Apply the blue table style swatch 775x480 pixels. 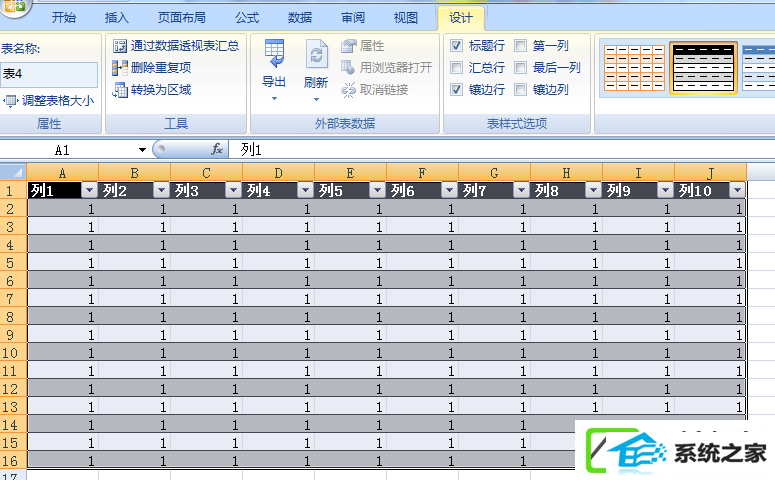(x=759, y=68)
